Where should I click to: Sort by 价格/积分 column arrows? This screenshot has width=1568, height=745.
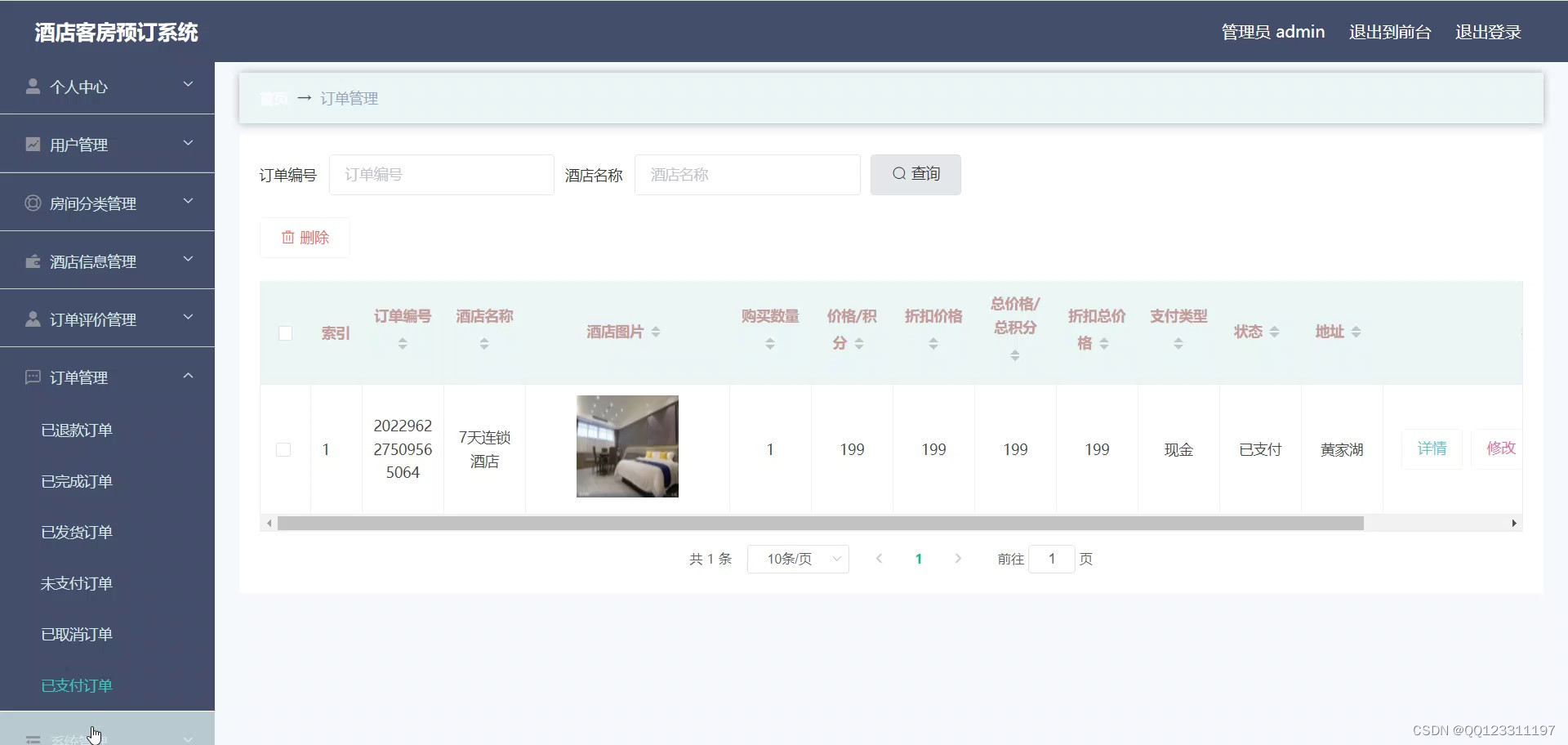pos(859,344)
